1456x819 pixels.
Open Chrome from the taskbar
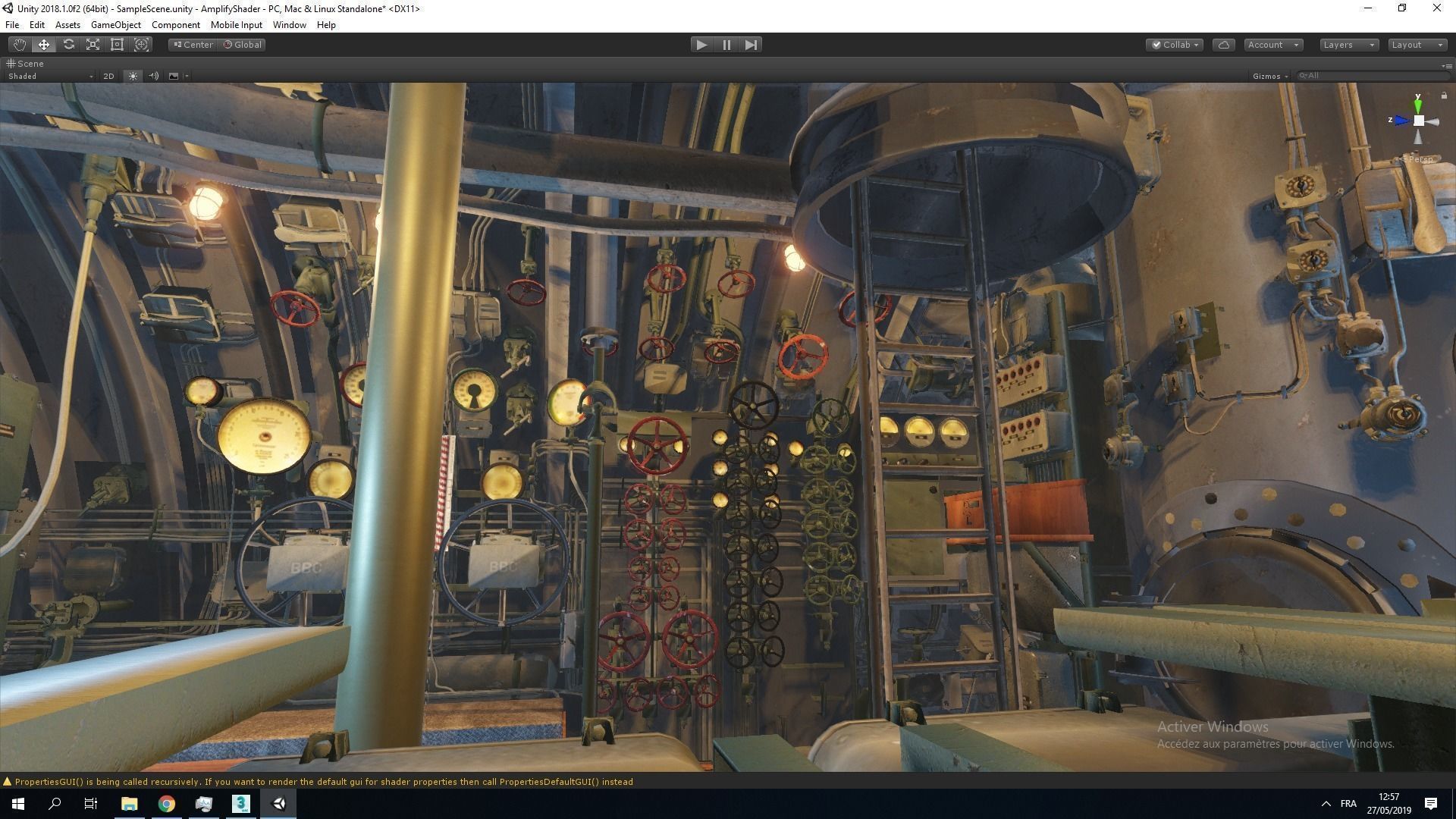(166, 804)
